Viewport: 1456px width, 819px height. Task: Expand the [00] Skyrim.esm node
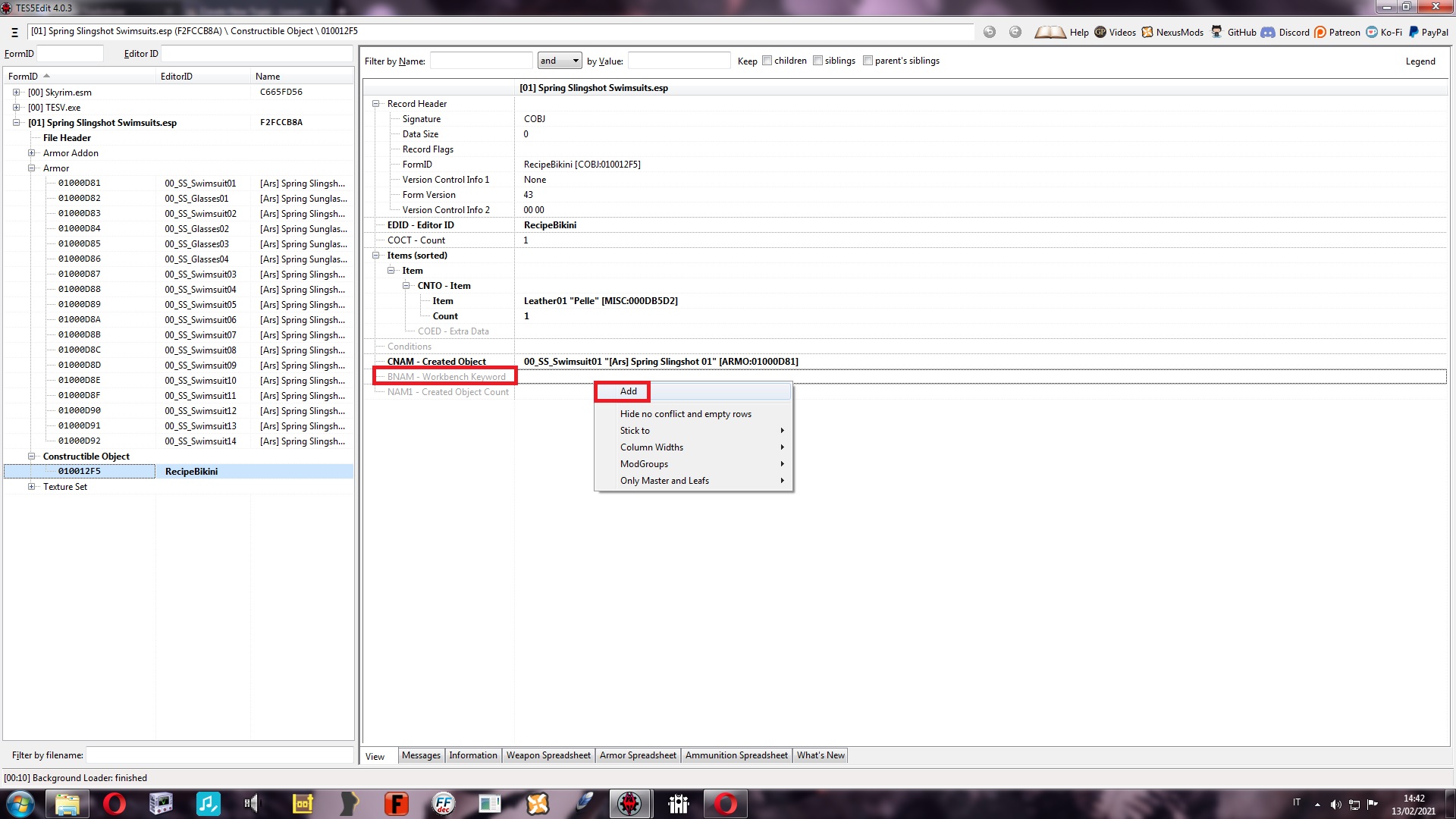point(16,93)
